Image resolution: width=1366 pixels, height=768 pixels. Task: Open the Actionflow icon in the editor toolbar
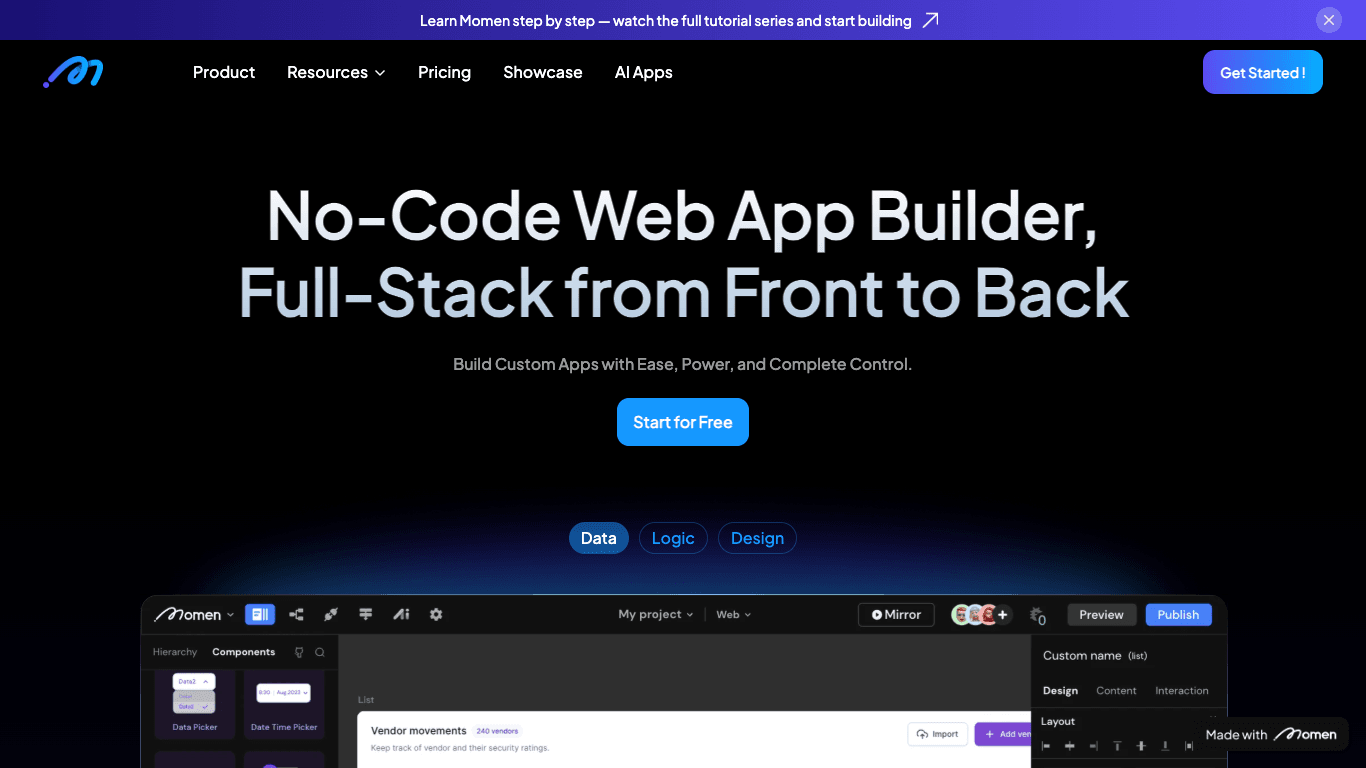(x=366, y=614)
